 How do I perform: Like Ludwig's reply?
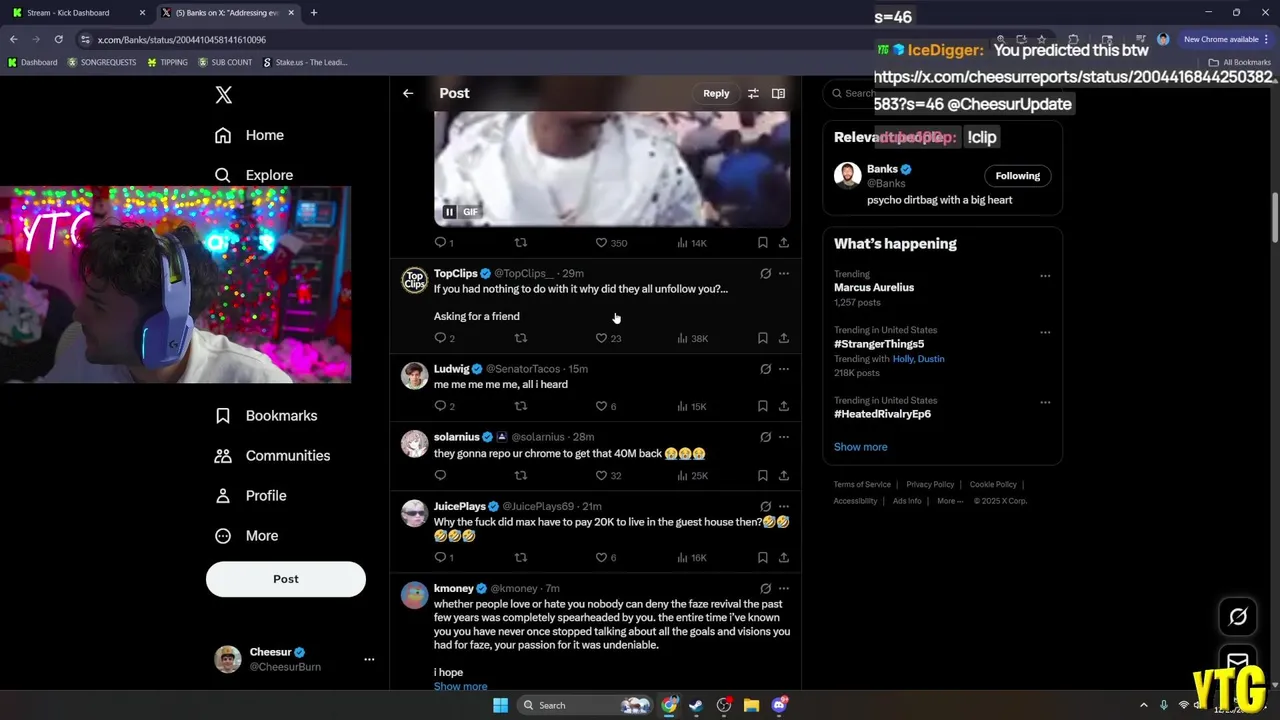pyautogui.click(x=601, y=406)
